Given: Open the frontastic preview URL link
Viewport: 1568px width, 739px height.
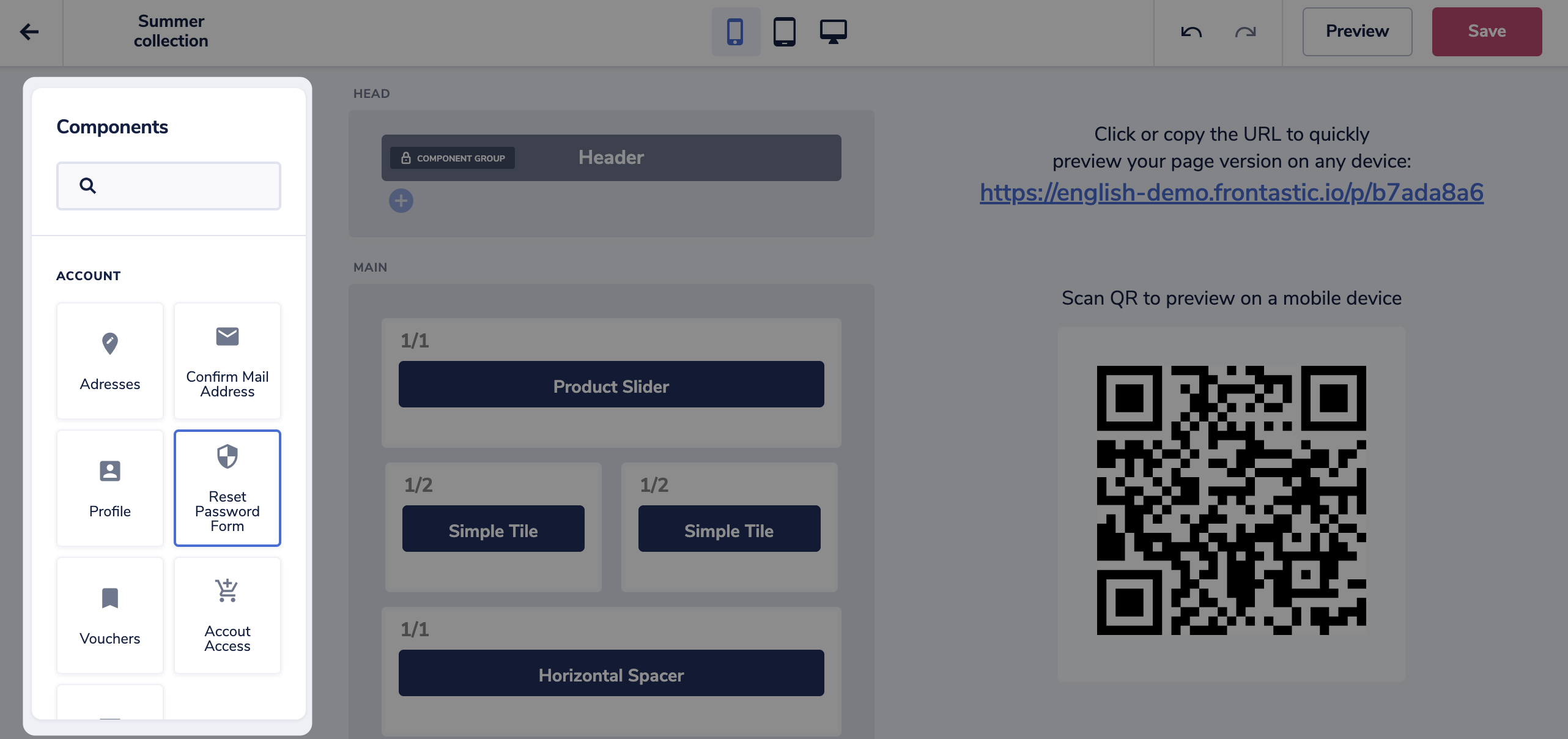Looking at the screenshot, I should 1232,192.
